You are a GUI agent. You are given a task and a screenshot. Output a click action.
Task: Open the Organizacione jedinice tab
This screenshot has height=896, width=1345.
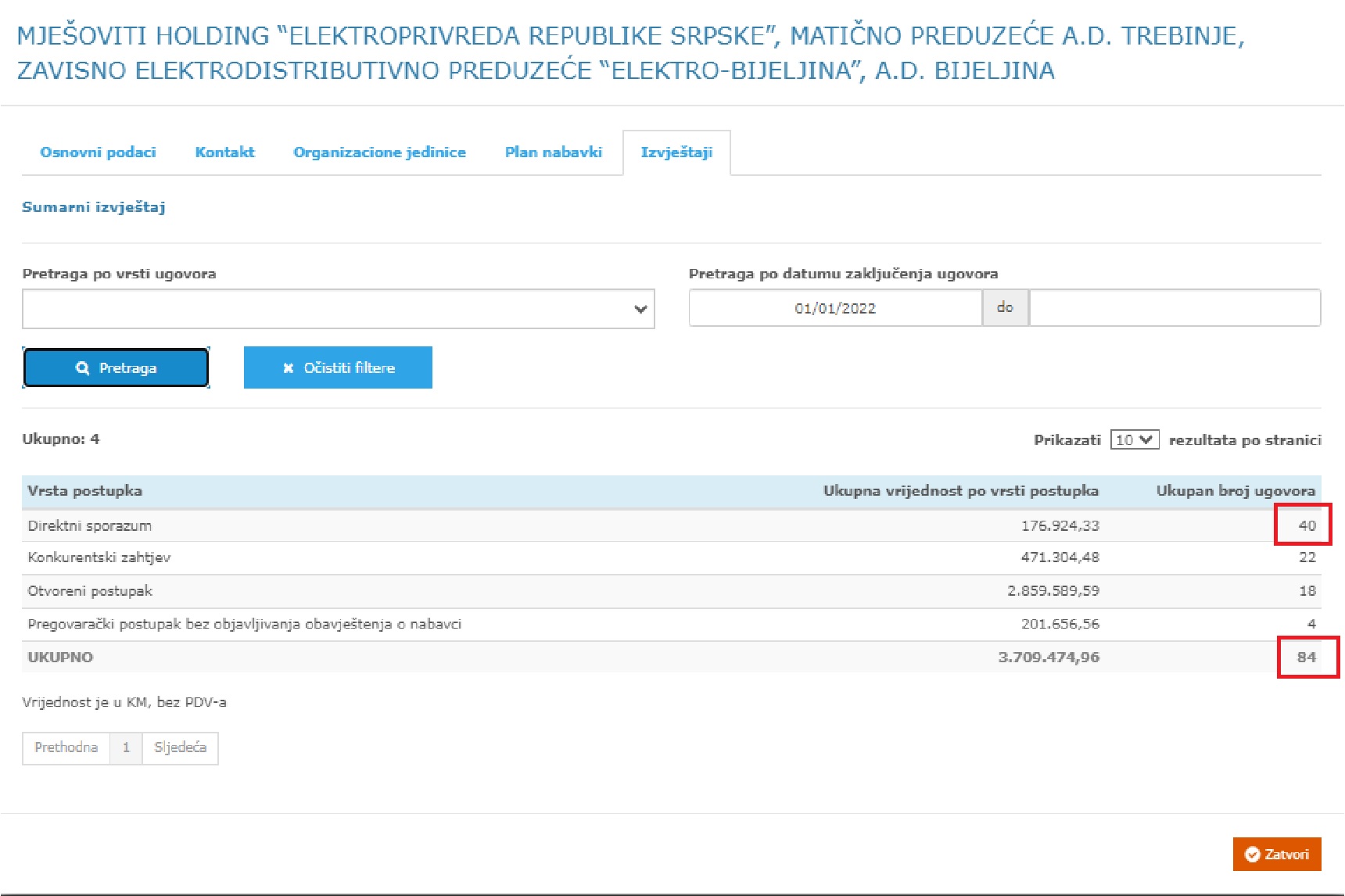pos(379,152)
